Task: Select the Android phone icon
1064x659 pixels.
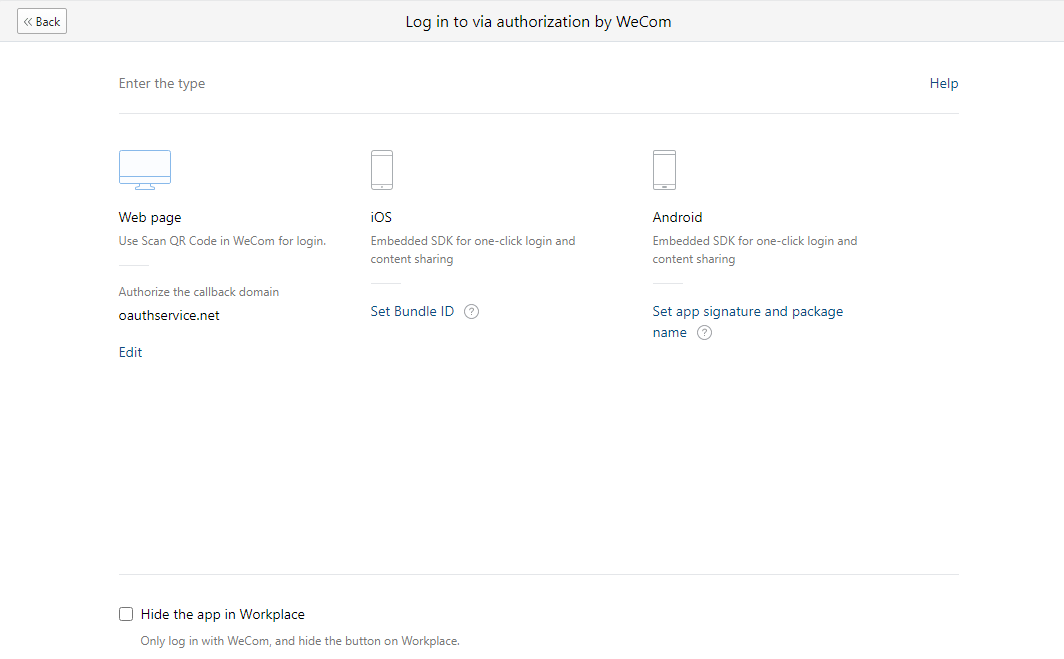Action: tap(664, 170)
